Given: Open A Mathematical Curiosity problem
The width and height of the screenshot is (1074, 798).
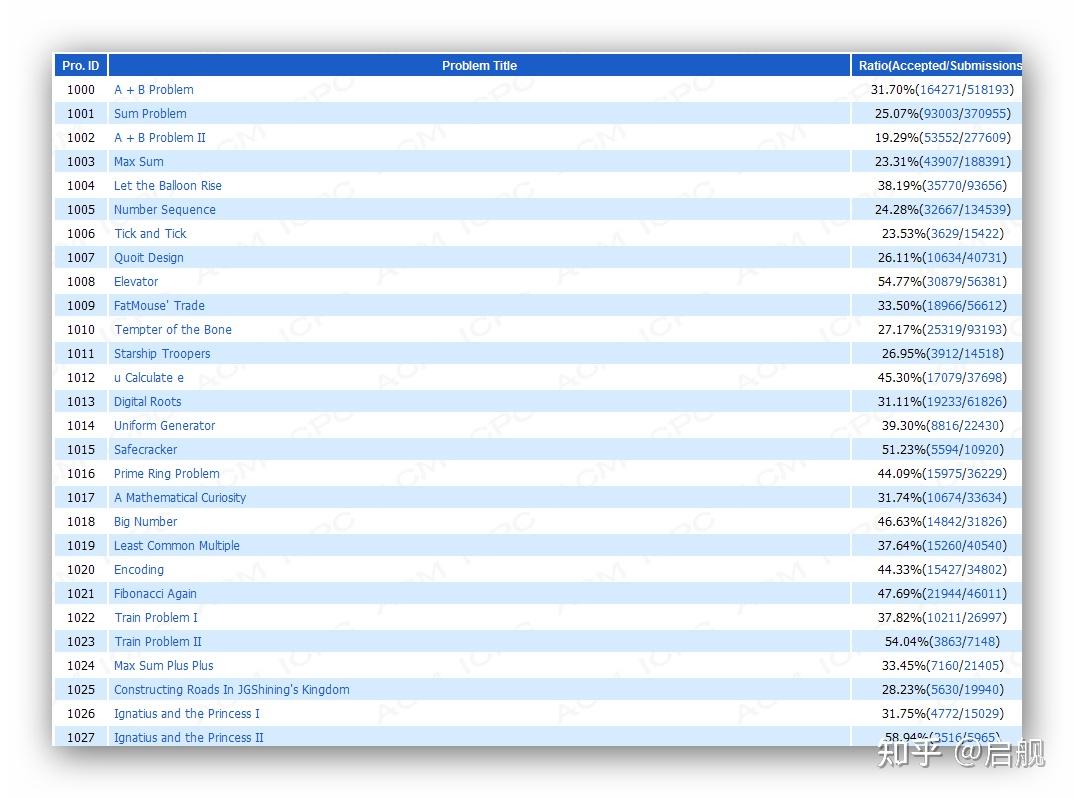Looking at the screenshot, I should pyautogui.click(x=179, y=497).
